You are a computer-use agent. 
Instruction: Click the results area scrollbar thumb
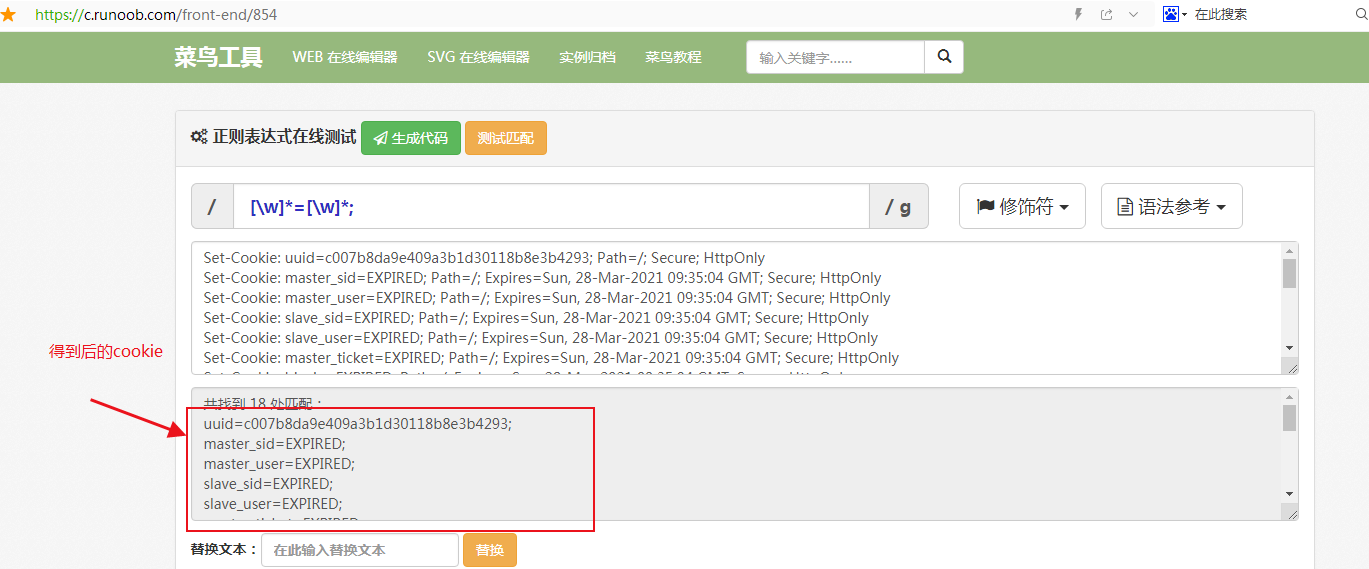tap(1290, 418)
